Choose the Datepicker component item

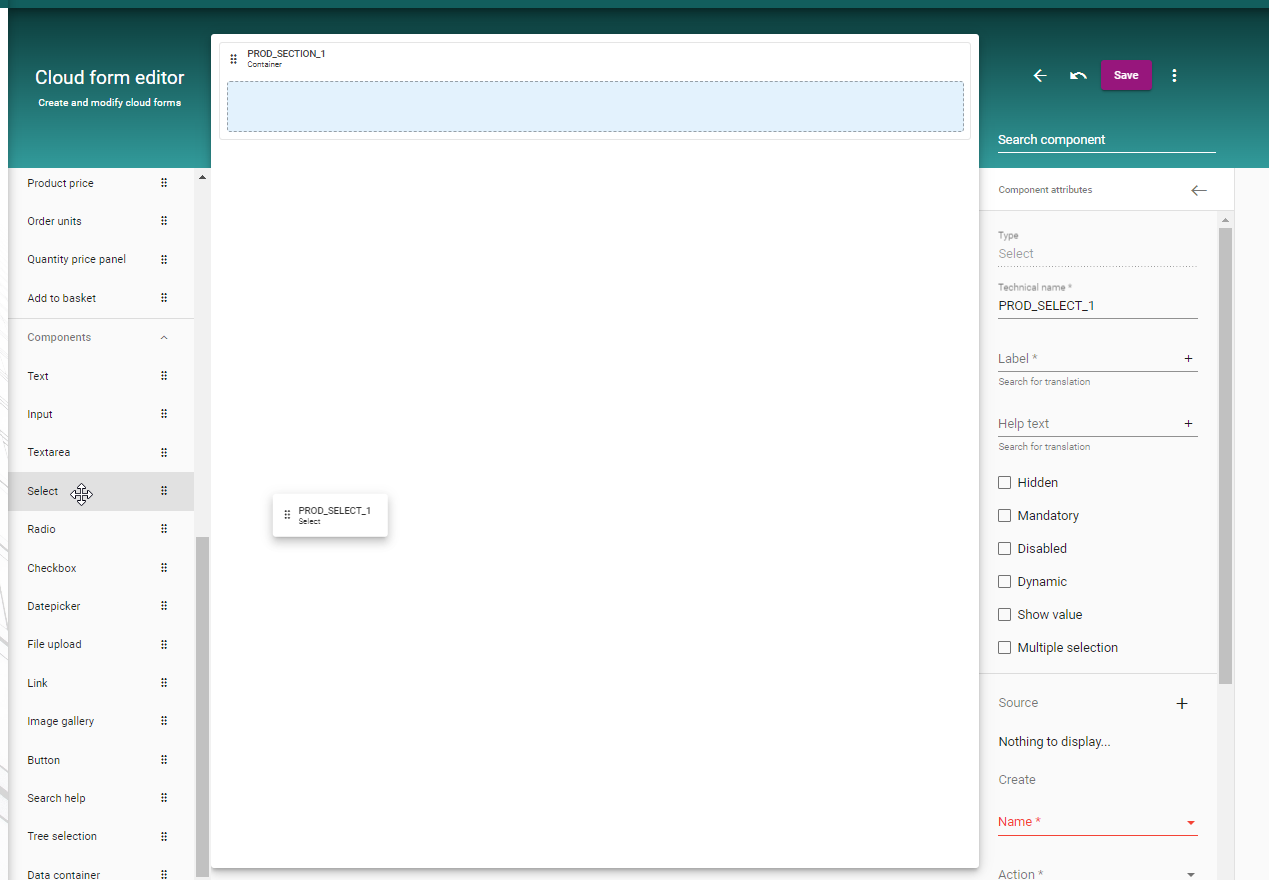[x=101, y=606]
